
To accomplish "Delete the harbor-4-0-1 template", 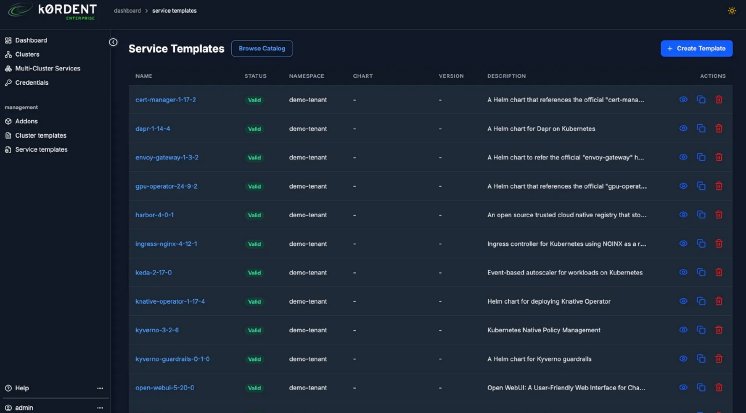I will 719,215.
